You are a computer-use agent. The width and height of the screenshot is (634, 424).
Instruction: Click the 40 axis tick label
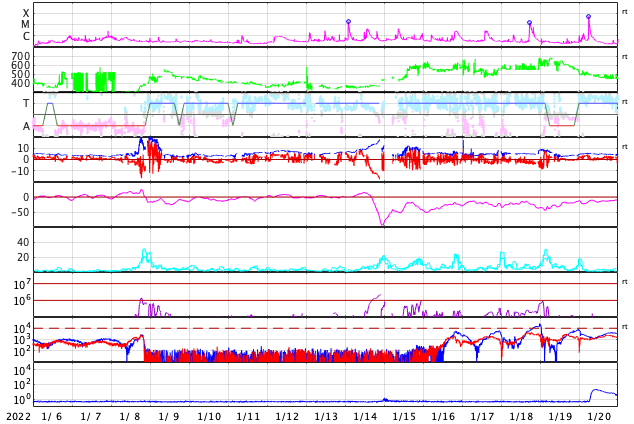click(23, 243)
